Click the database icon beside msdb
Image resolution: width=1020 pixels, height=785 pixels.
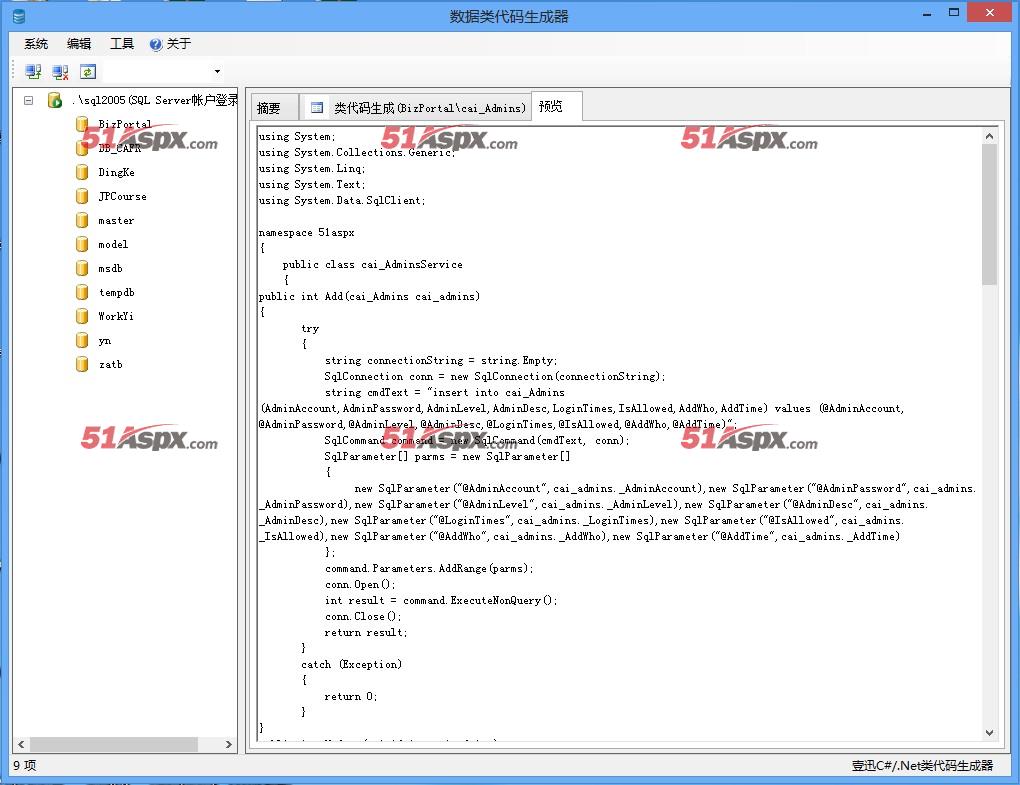coord(82,268)
